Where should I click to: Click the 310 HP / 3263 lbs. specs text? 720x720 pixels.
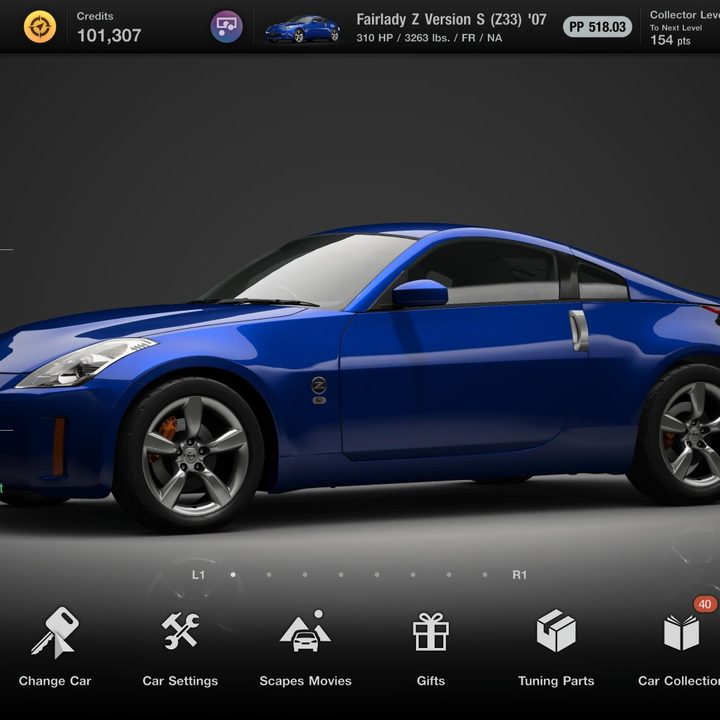[429, 38]
